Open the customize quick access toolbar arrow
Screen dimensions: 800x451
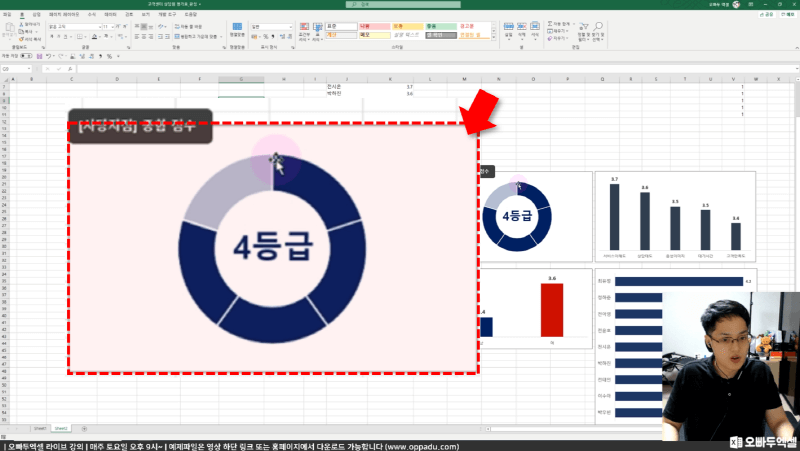[118, 56]
